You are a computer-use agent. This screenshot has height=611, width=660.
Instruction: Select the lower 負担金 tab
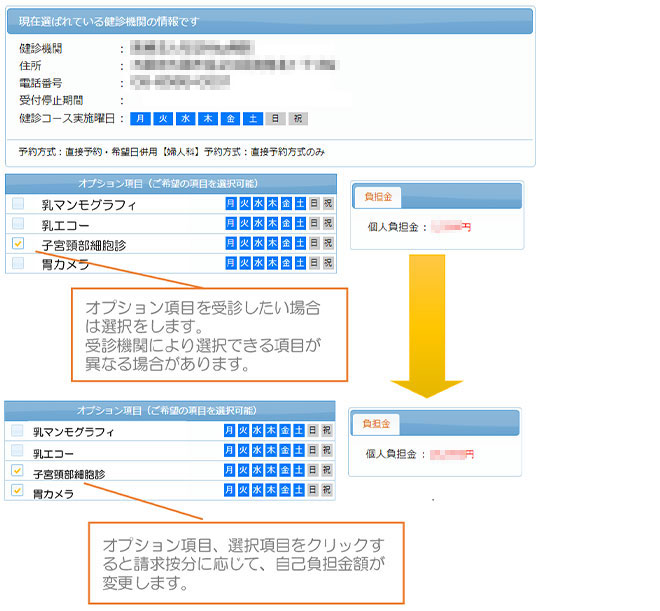[x=376, y=424]
